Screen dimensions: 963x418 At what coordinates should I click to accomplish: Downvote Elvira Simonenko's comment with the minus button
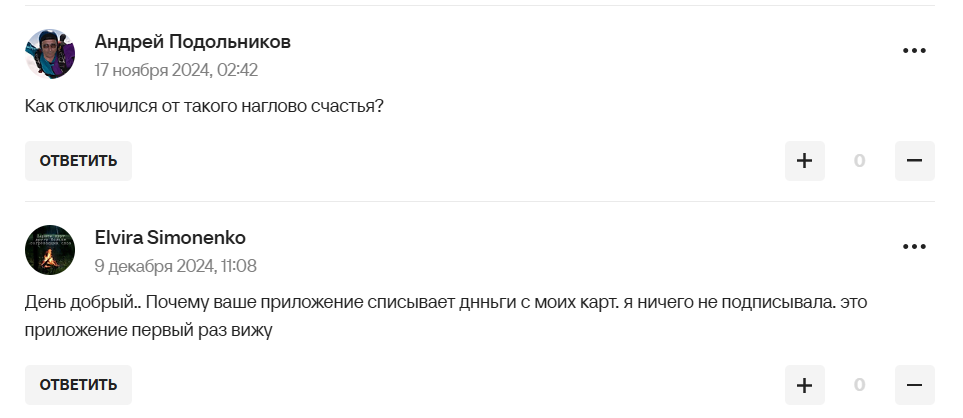point(914,385)
